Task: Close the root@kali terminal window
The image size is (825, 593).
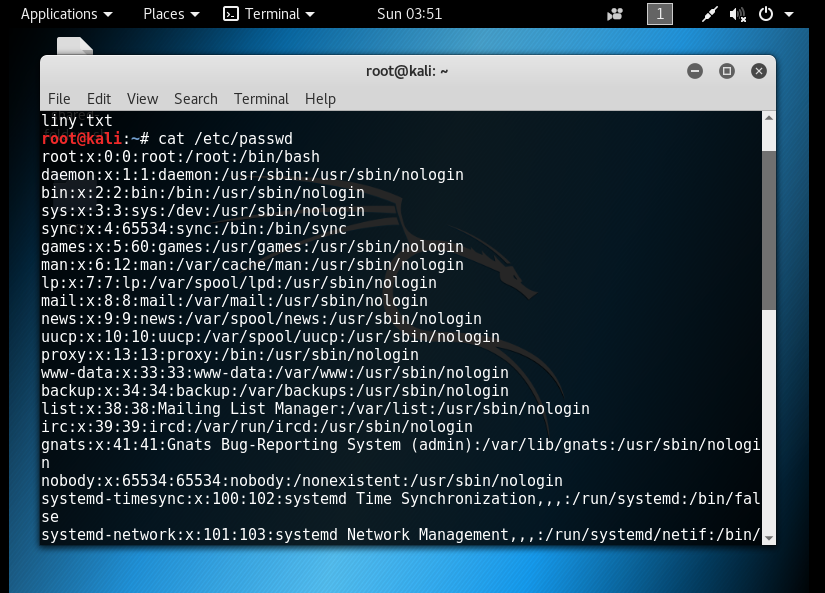Action: (759, 71)
